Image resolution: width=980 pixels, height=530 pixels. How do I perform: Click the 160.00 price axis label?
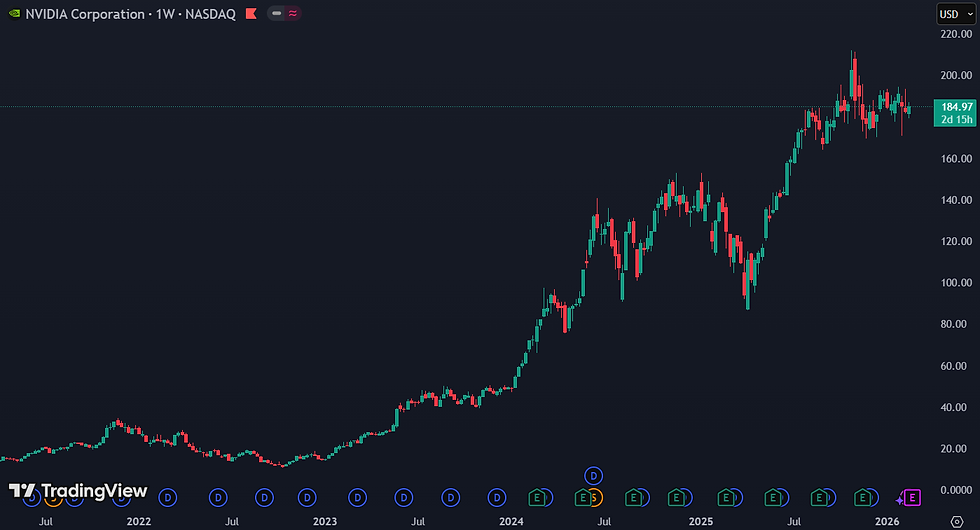point(956,158)
